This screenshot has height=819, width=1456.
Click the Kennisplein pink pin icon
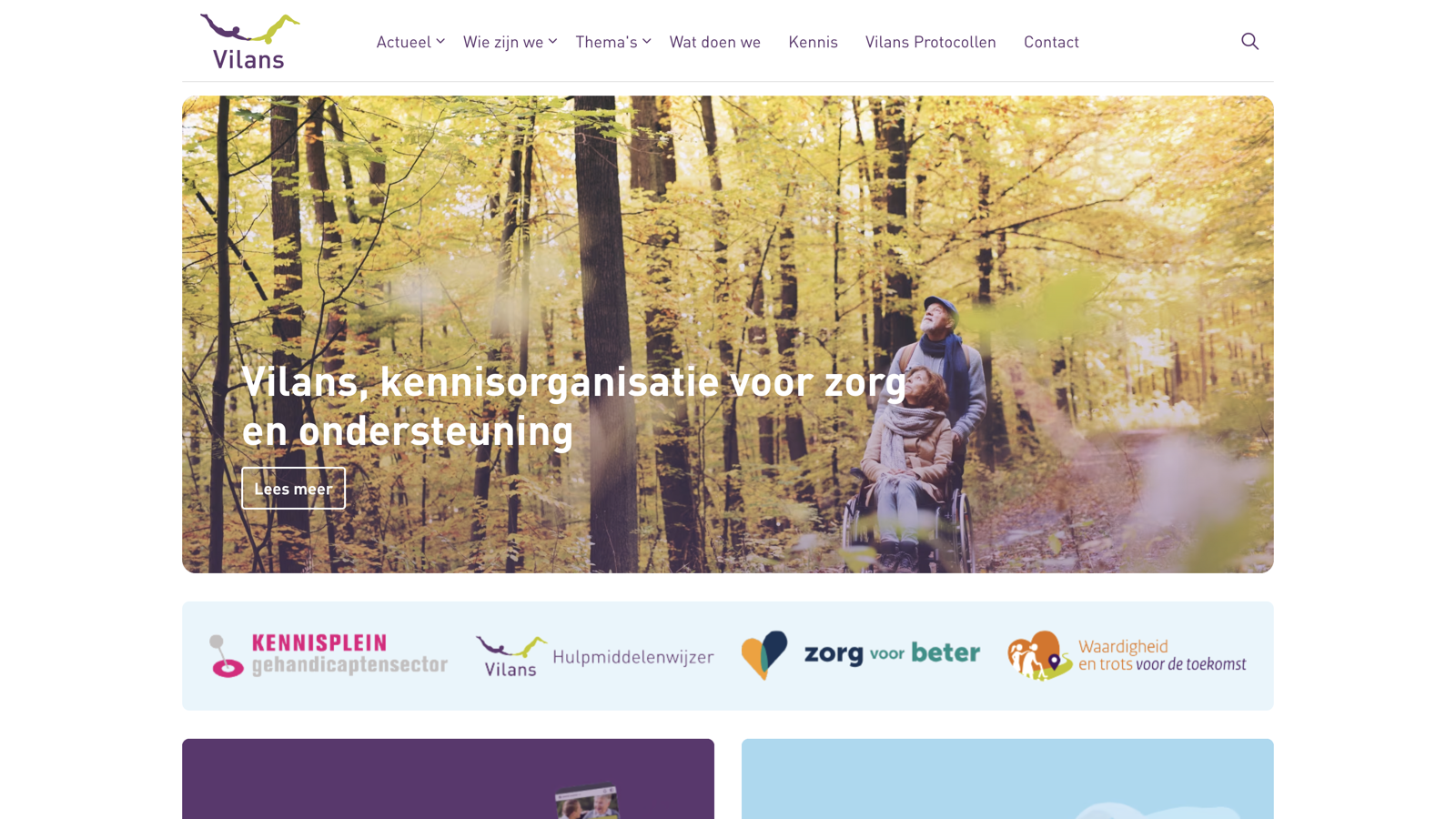[227, 656]
